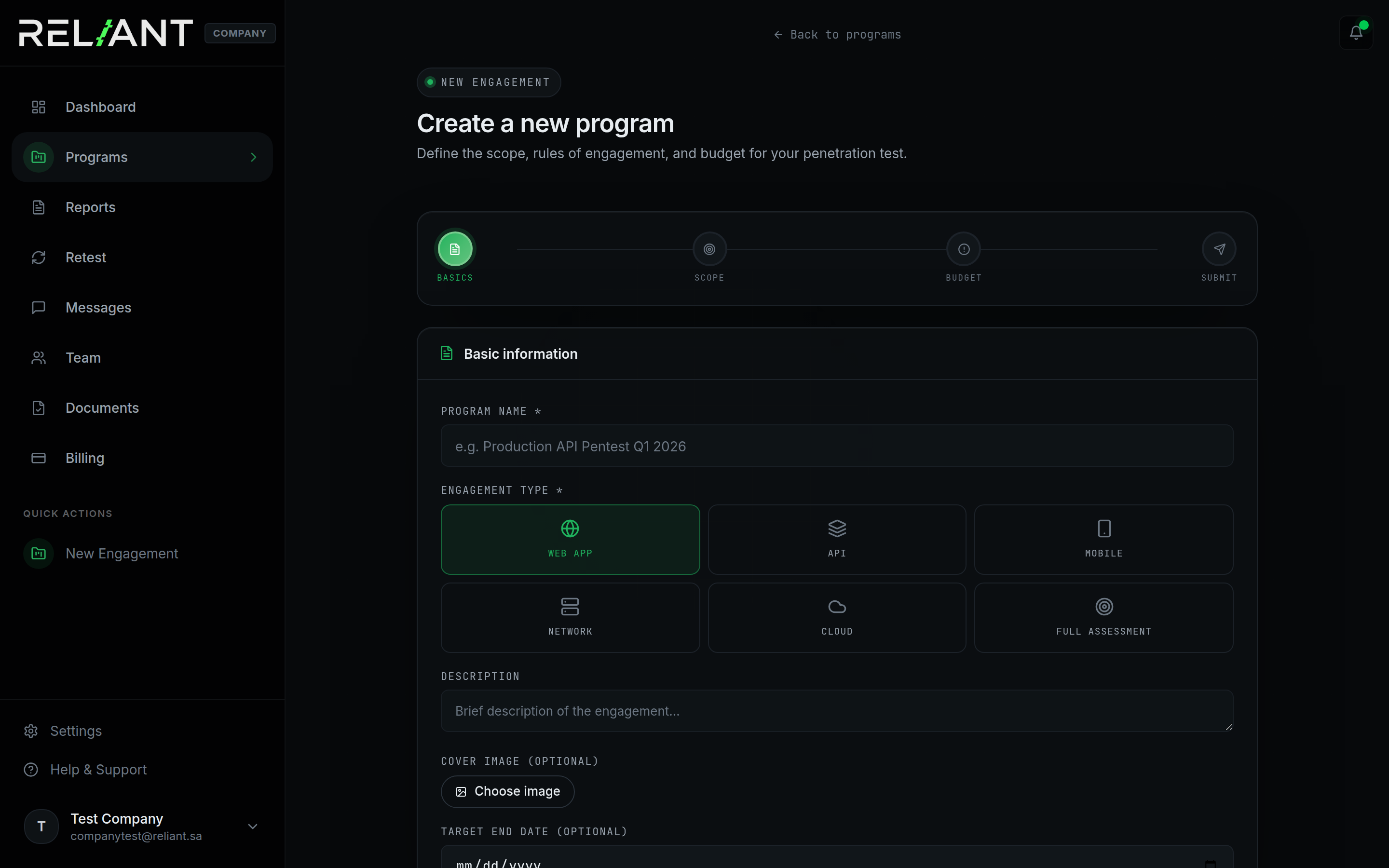Click New Engagement quick action label
Viewport: 1389px width, 868px height.
tap(122, 554)
